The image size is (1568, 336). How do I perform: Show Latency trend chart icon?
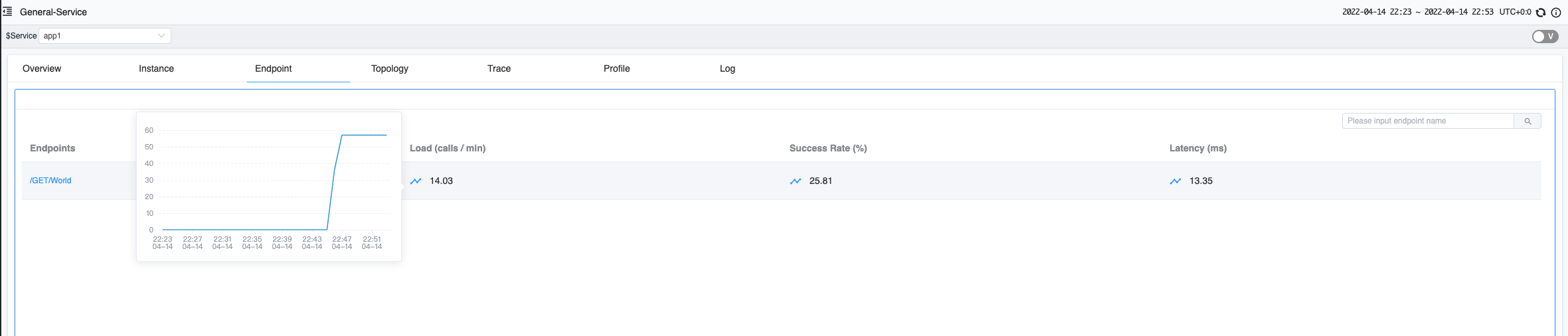[1176, 181]
